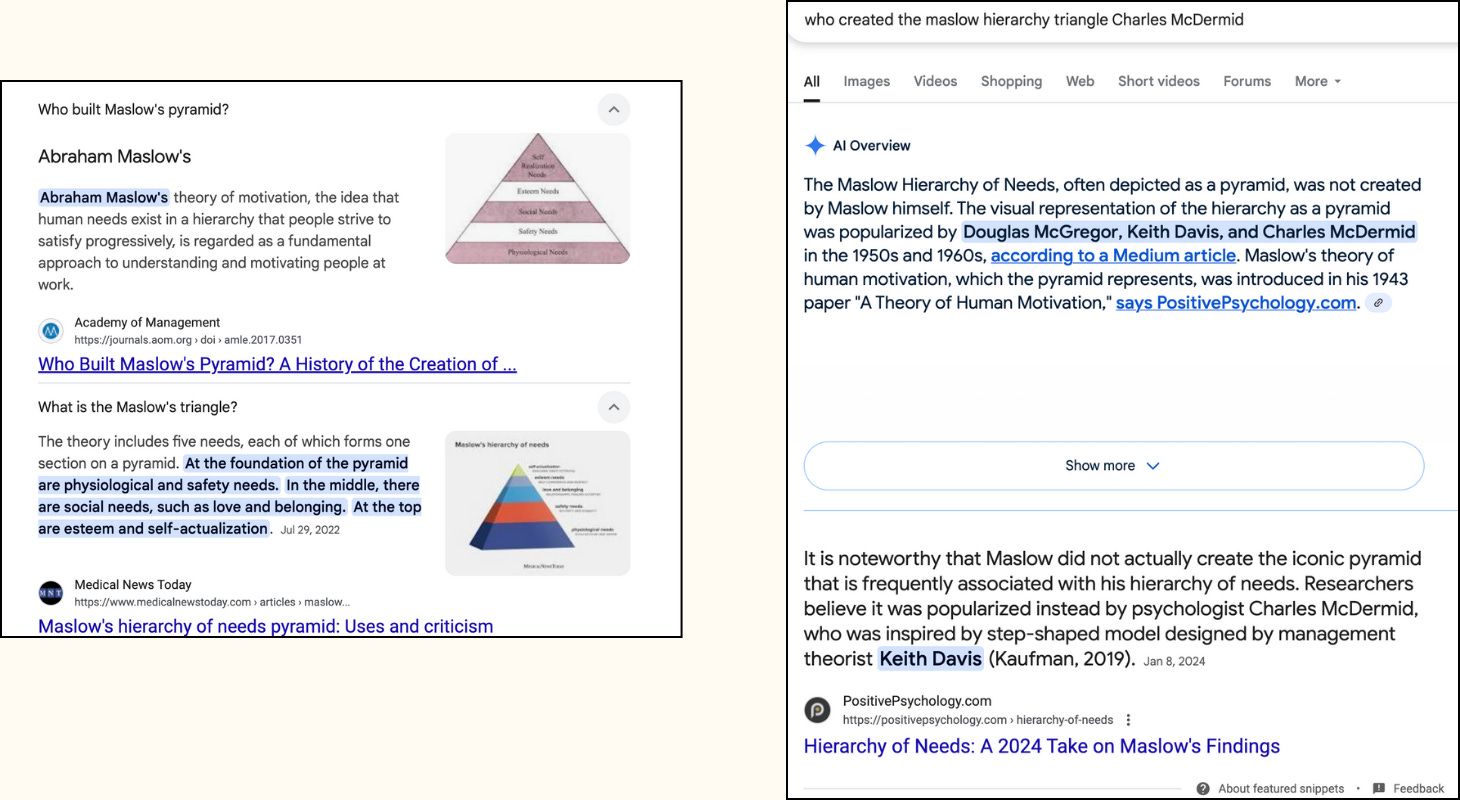Open 'Who Built Maslow's Pyramid? A History' link
This screenshot has height=800, width=1460.
pyautogui.click(x=277, y=364)
